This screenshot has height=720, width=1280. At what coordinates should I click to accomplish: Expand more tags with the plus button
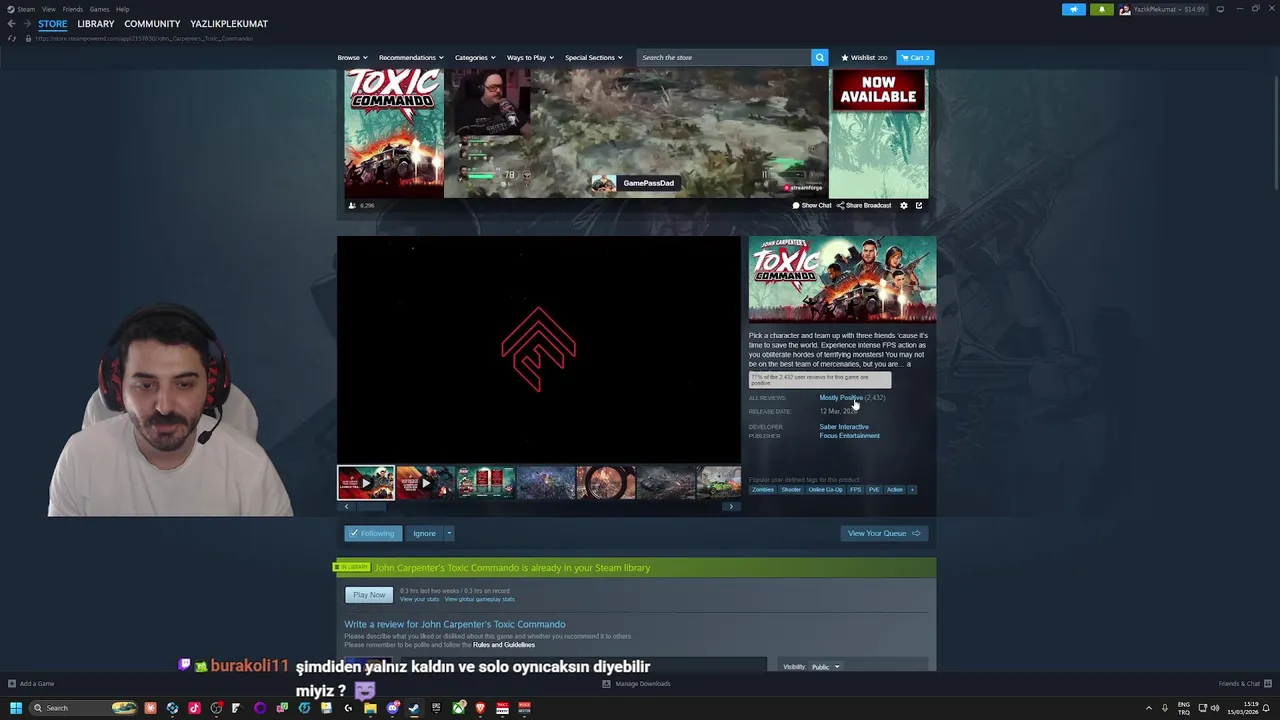911,489
